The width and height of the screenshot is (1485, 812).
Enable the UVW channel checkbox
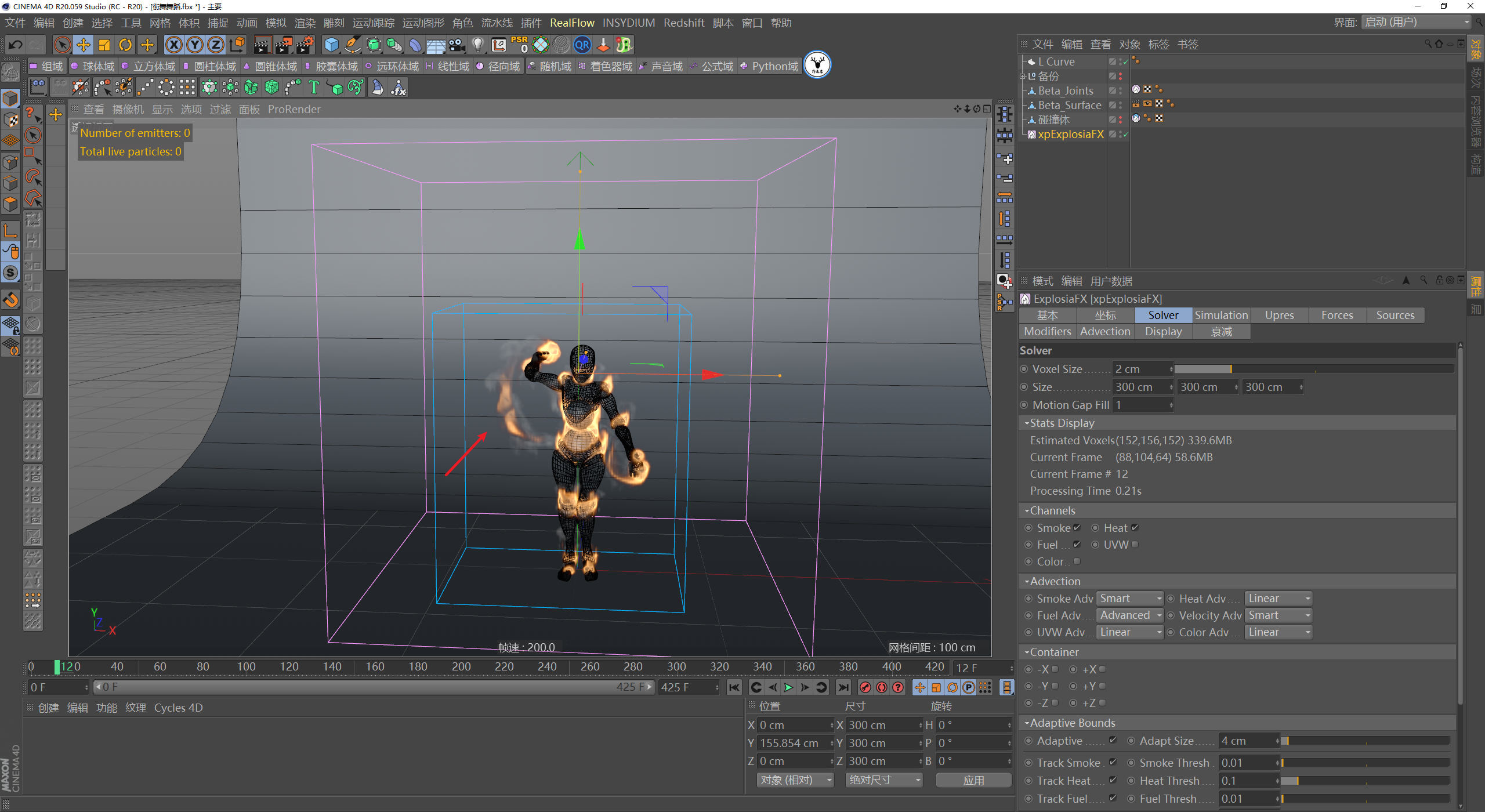tap(1135, 545)
